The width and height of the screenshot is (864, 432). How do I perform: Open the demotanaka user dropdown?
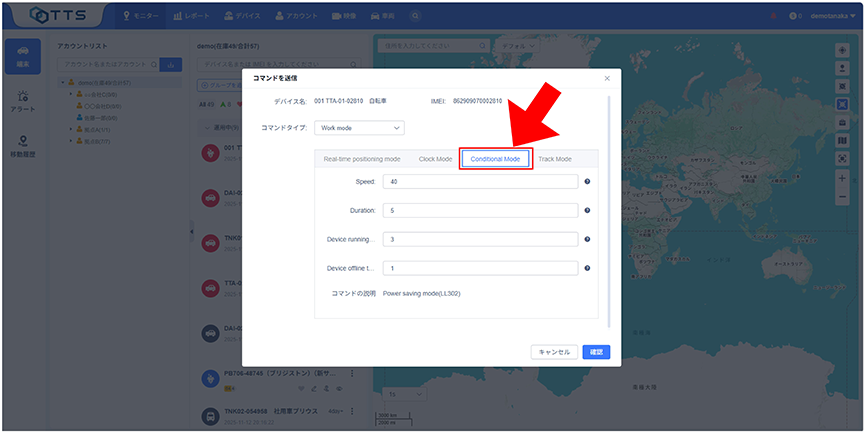coord(832,16)
